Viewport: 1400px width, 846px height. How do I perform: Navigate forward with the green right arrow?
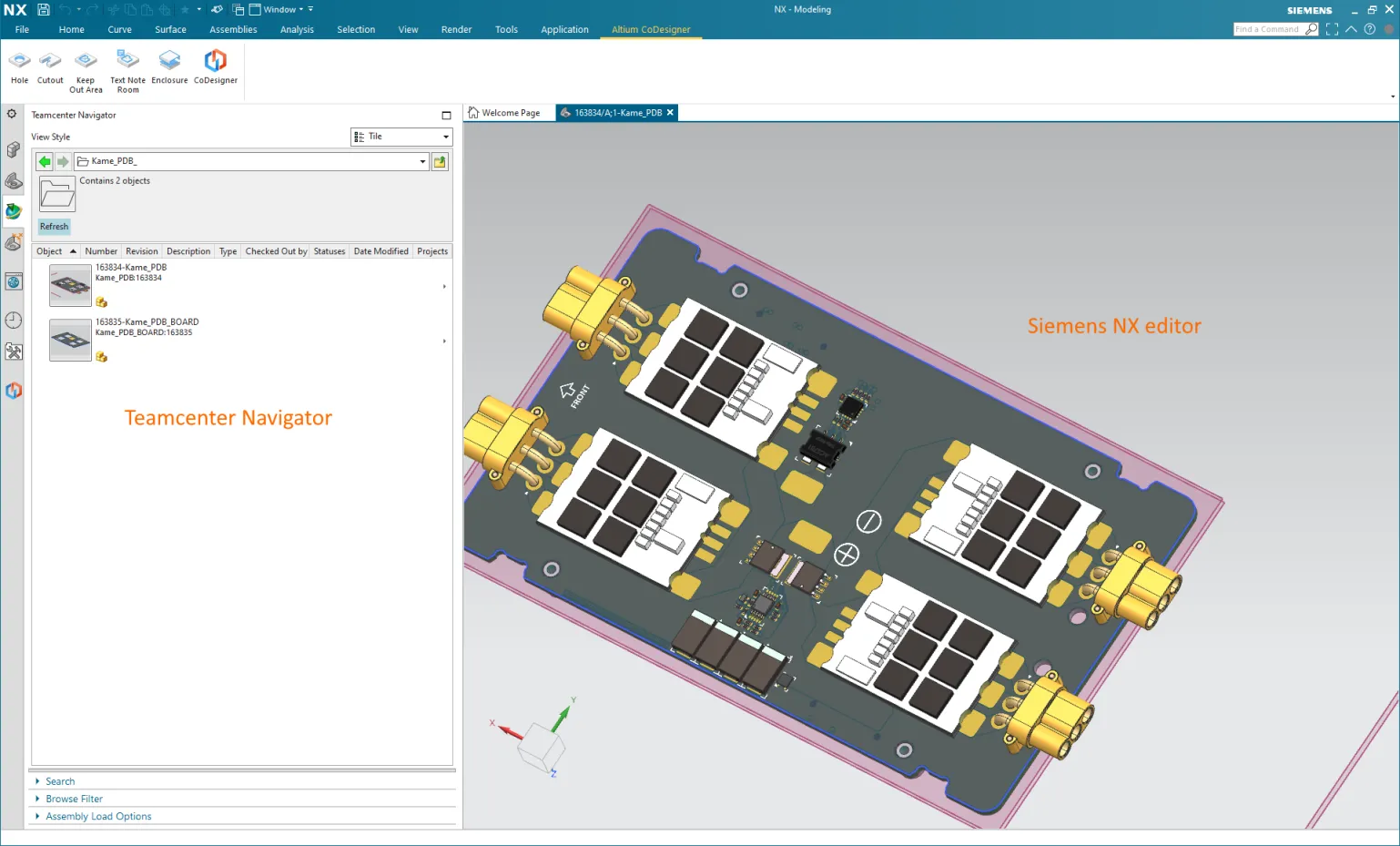tap(63, 161)
